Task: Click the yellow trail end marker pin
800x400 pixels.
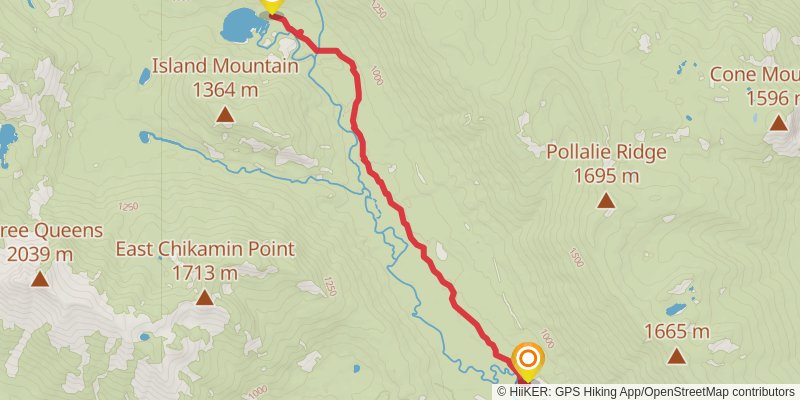Action: (271, 6)
